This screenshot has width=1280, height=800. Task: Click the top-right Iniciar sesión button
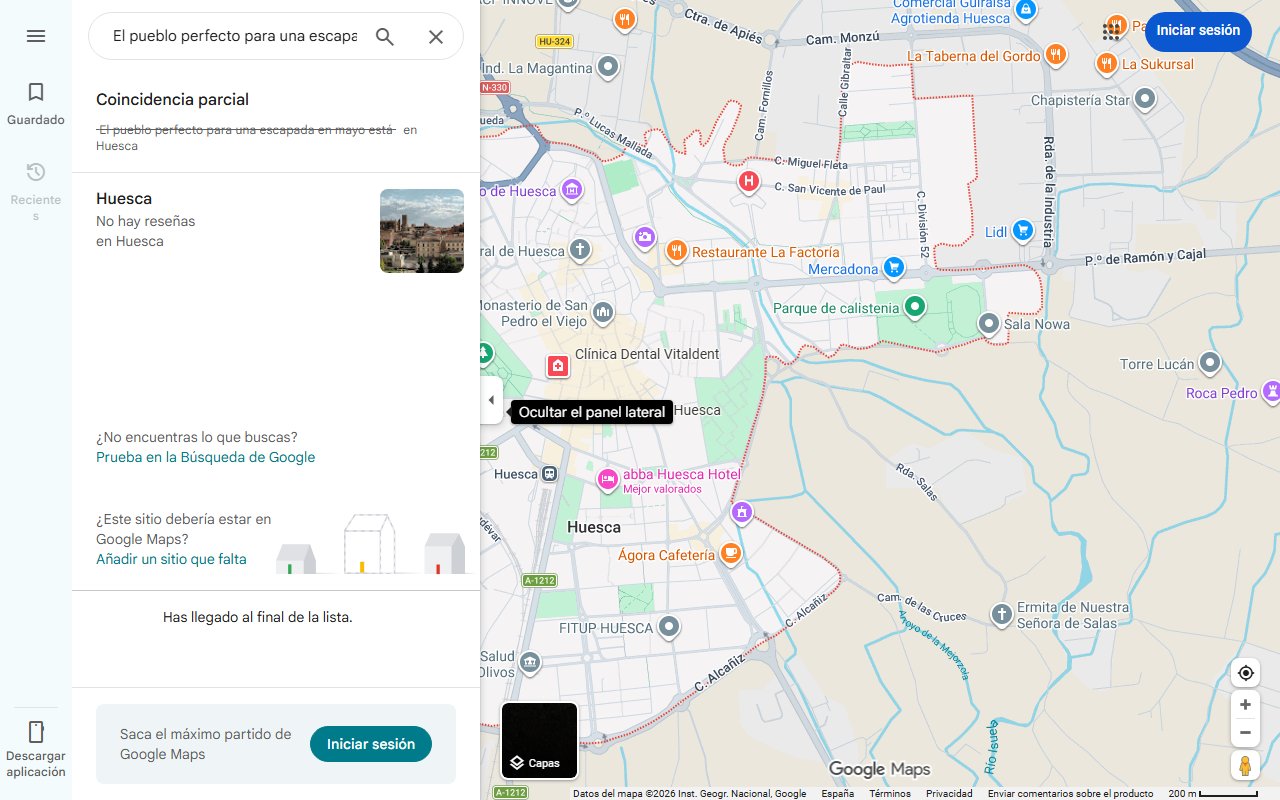(x=1198, y=31)
